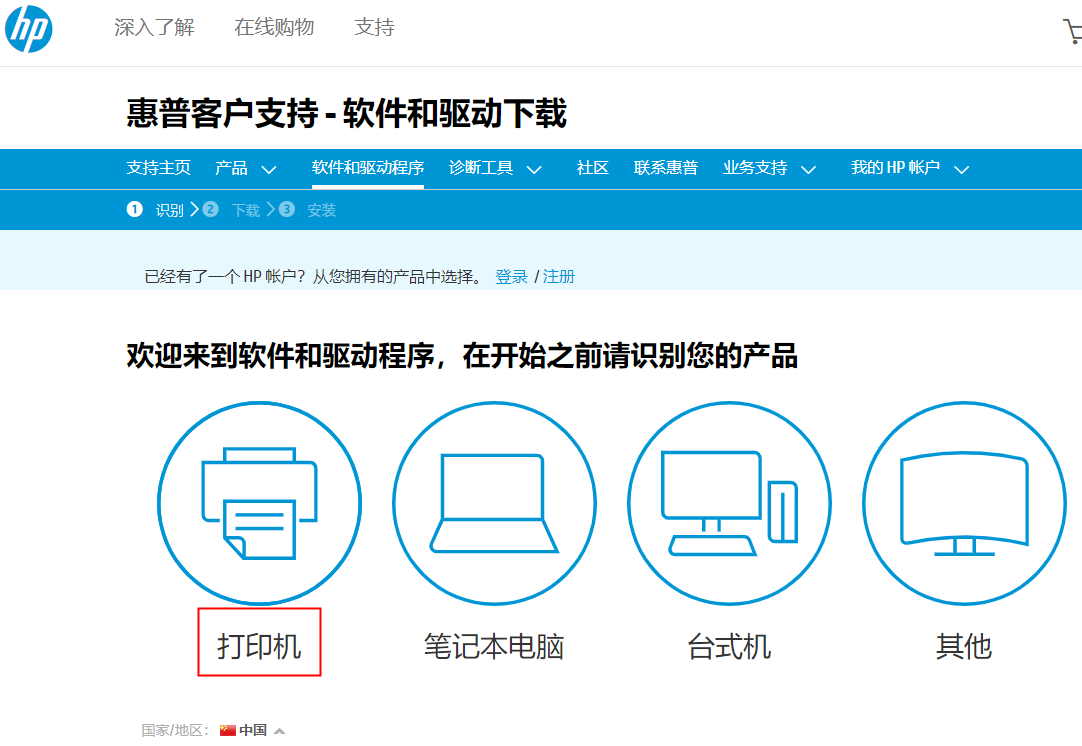The width and height of the screenshot is (1082, 746).
Task: Expand the 产品 dropdown menu
Action: pos(245,168)
